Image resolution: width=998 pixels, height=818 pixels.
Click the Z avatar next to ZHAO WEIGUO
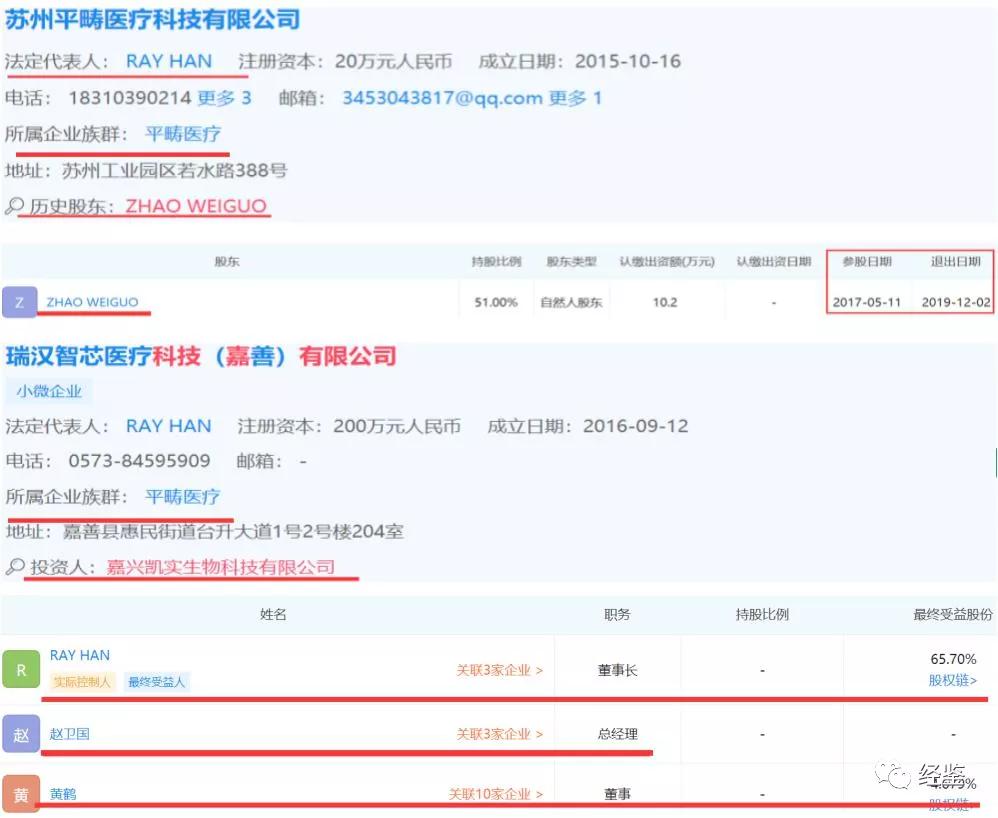pos(21,301)
